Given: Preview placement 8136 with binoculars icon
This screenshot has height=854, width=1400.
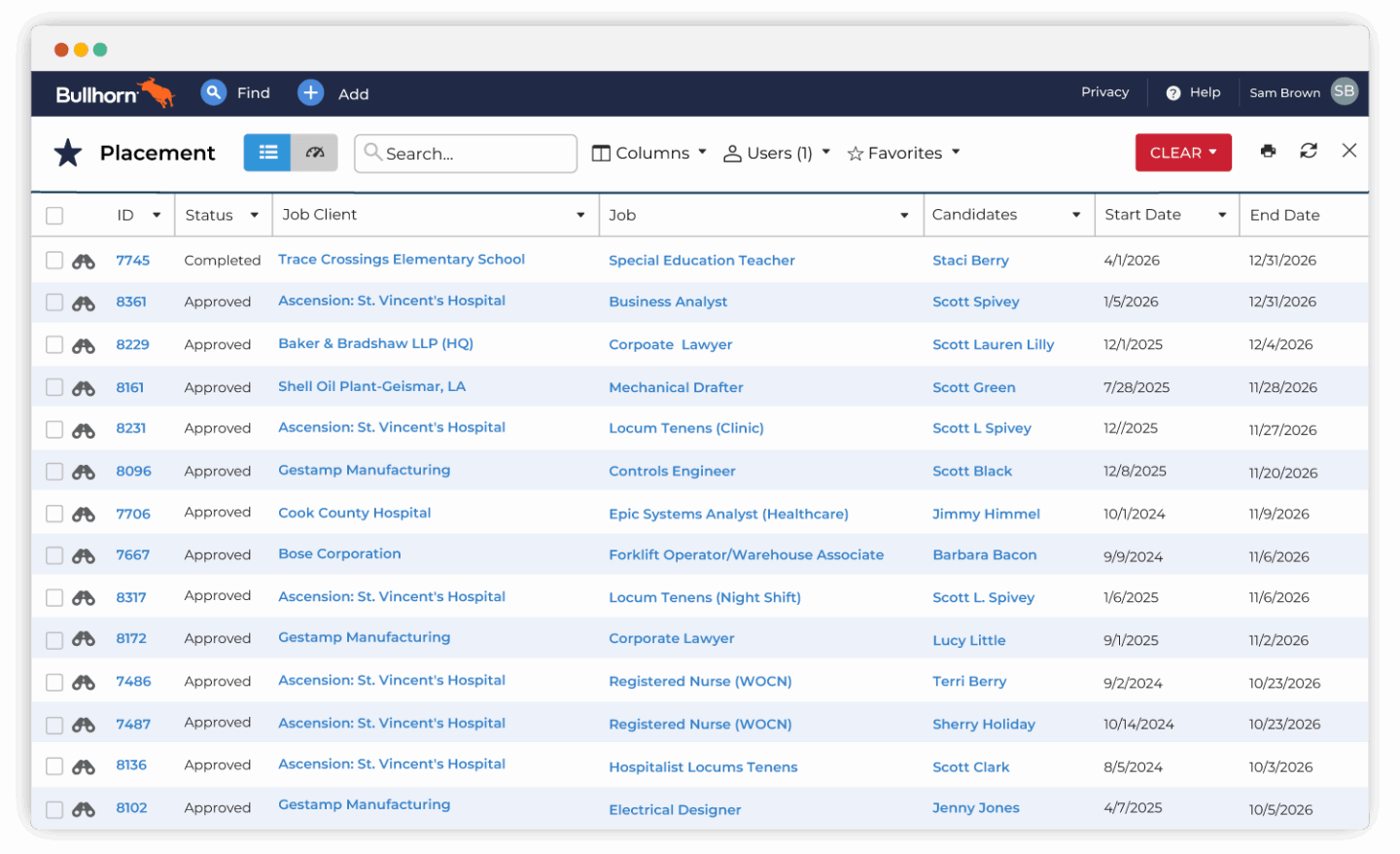Looking at the screenshot, I should pyautogui.click(x=84, y=766).
